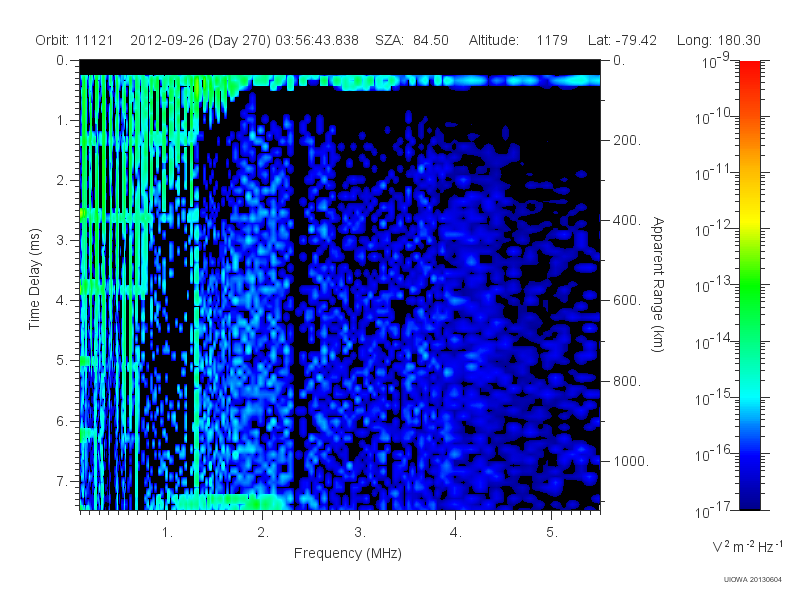Click the color scale bar legend

click(750, 285)
